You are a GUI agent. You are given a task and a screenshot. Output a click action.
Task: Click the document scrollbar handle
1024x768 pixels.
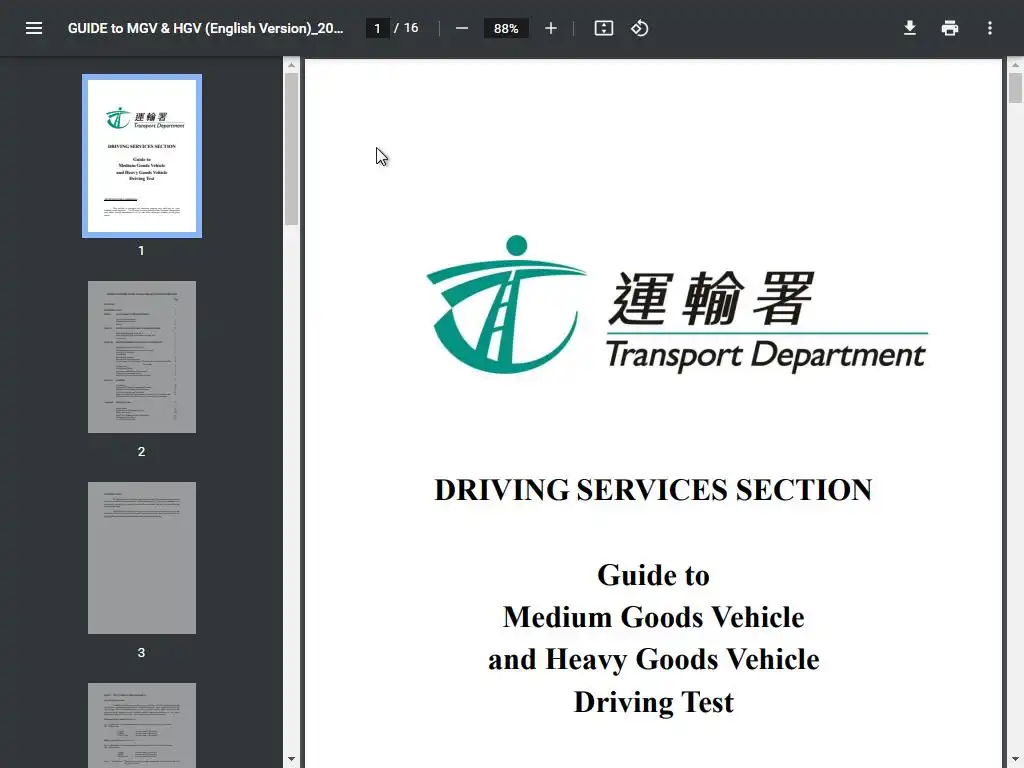click(x=1015, y=88)
